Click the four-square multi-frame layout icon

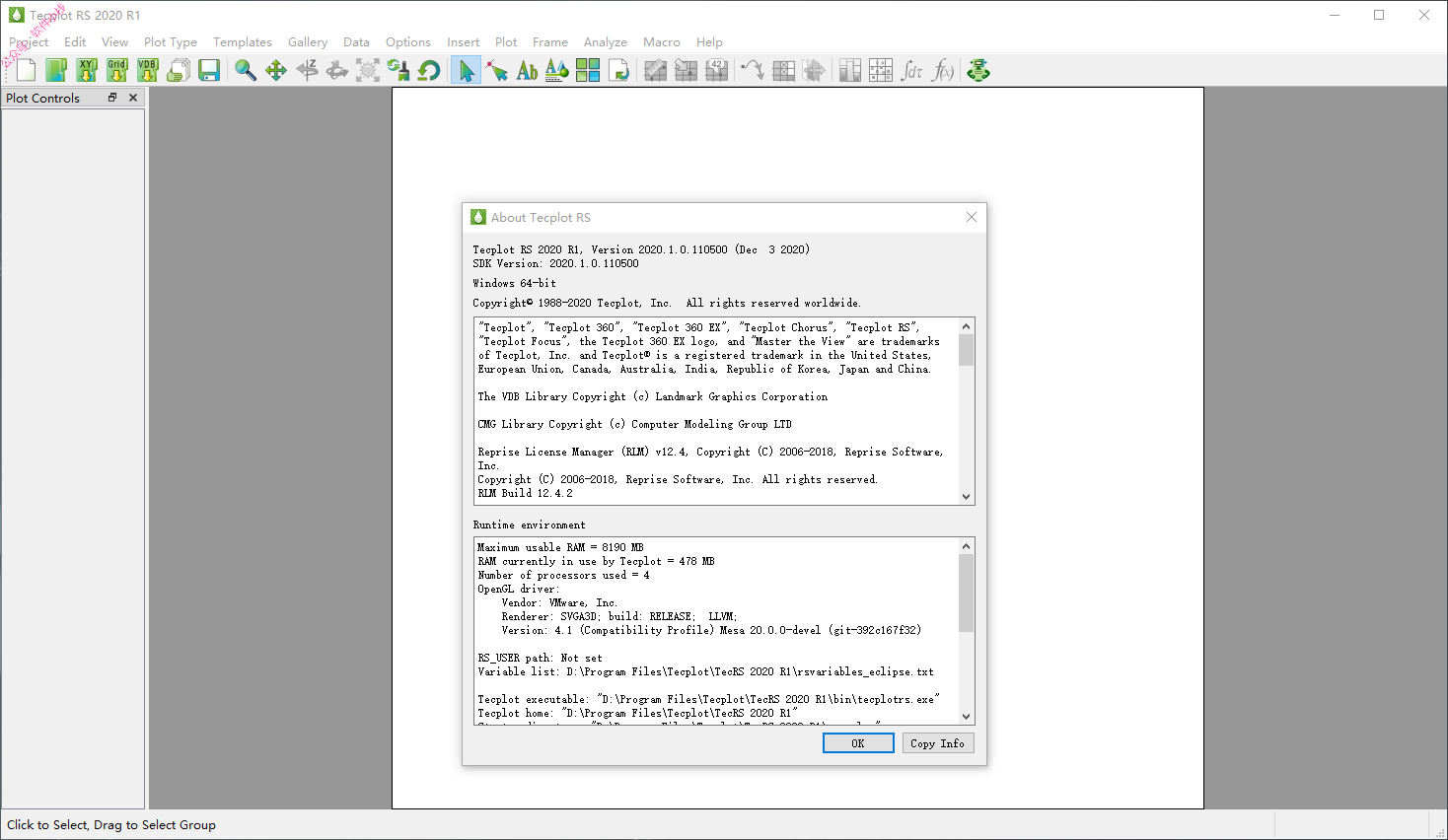pos(588,70)
